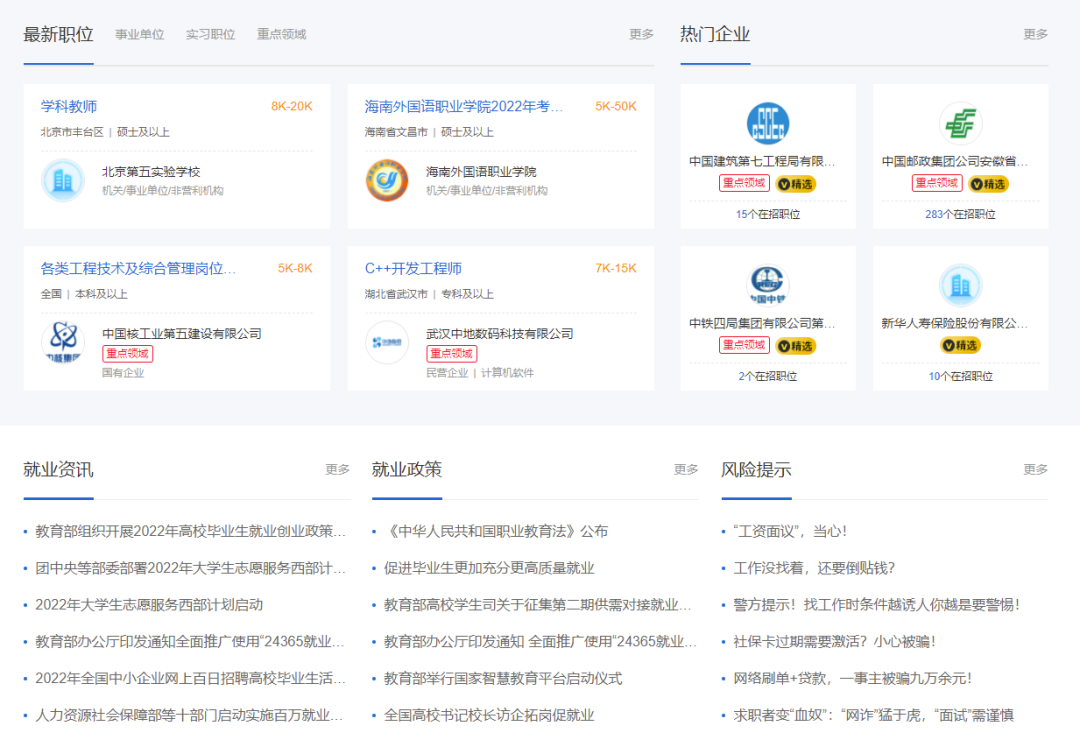The height and width of the screenshot is (740, 1080).
Task: Open risk tip 工作没找着，还要倒贴钱?
Action: click(x=814, y=568)
